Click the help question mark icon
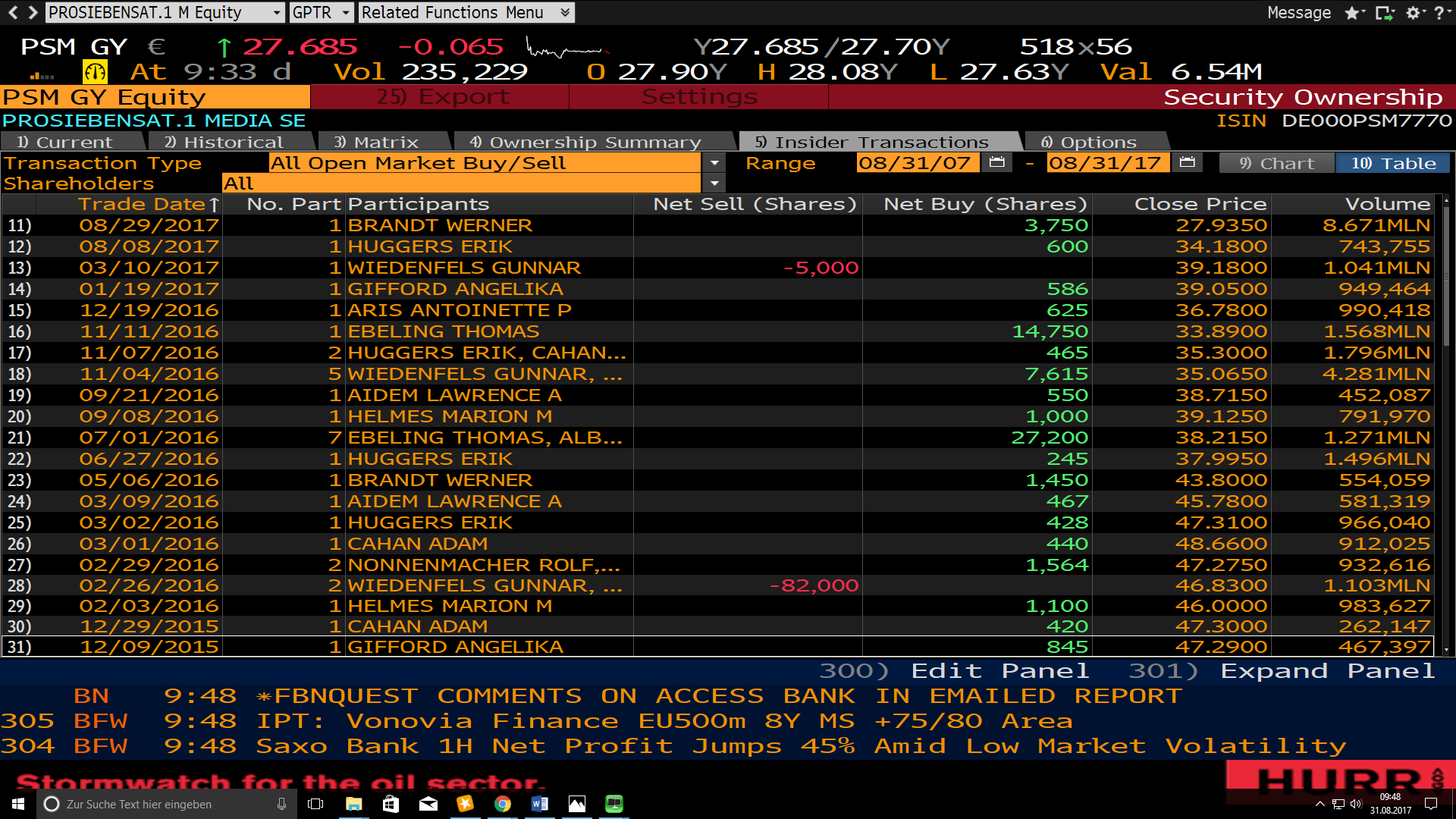This screenshot has height=819, width=1456. tap(1439, 13)
